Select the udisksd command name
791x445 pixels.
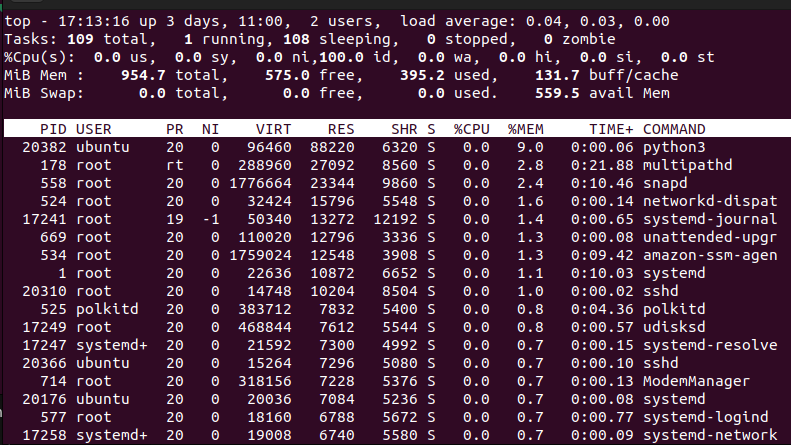pos(674,327)
